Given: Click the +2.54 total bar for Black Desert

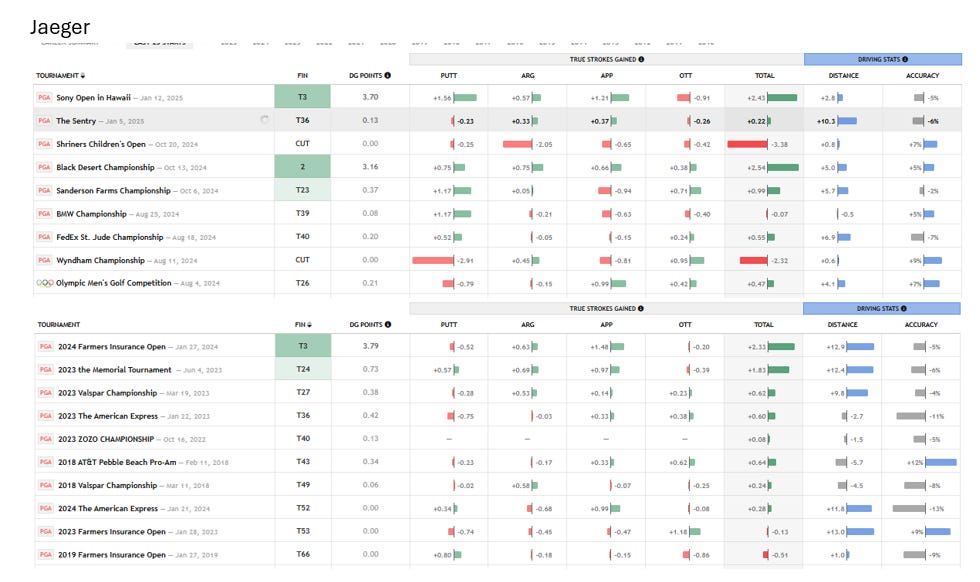Looking at the screenshot, I should pyautogui.click(x=782, y=167).
